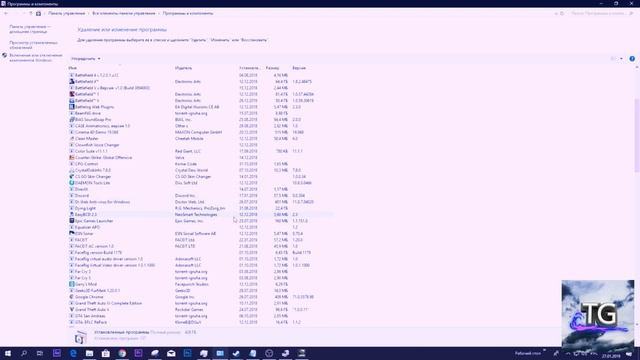The height and width of the screenshot is (360, 640).
Task: Click the Up one level arrow
Action: [x=31, y=13]
